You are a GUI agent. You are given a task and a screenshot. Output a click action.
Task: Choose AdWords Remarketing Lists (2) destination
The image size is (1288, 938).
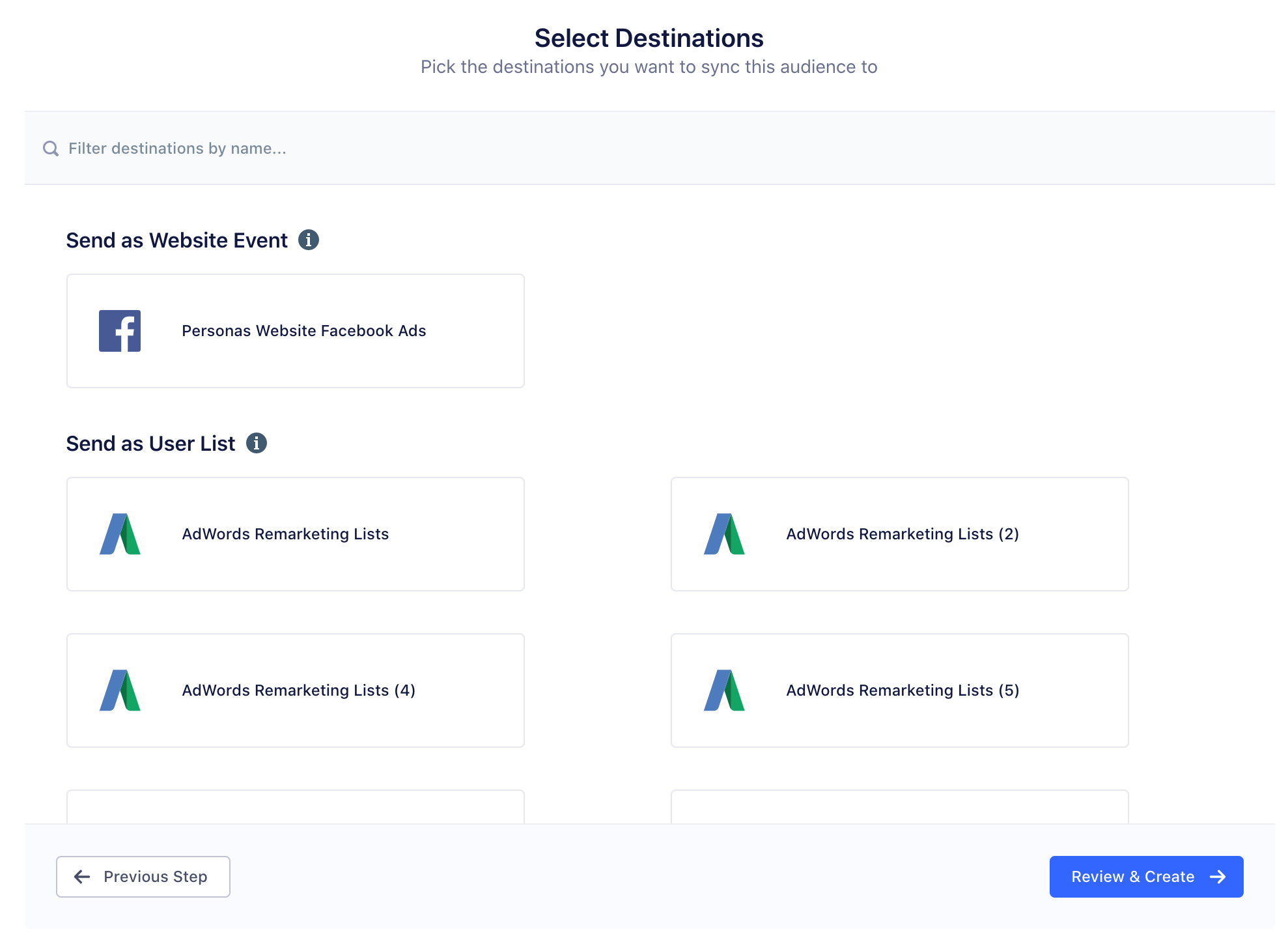pos(899,534)
